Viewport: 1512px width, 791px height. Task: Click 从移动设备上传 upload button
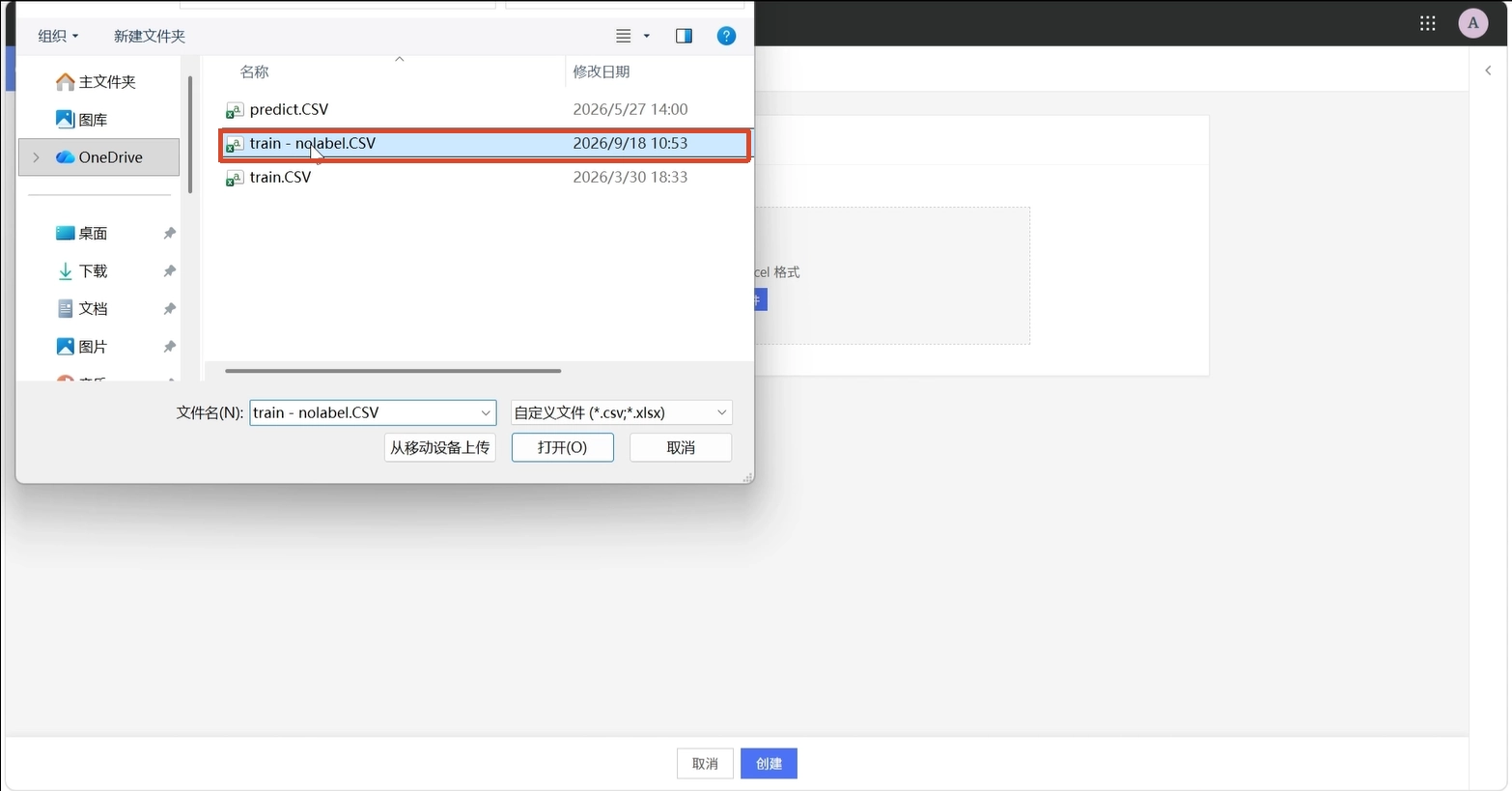click(x=440, y=447)
